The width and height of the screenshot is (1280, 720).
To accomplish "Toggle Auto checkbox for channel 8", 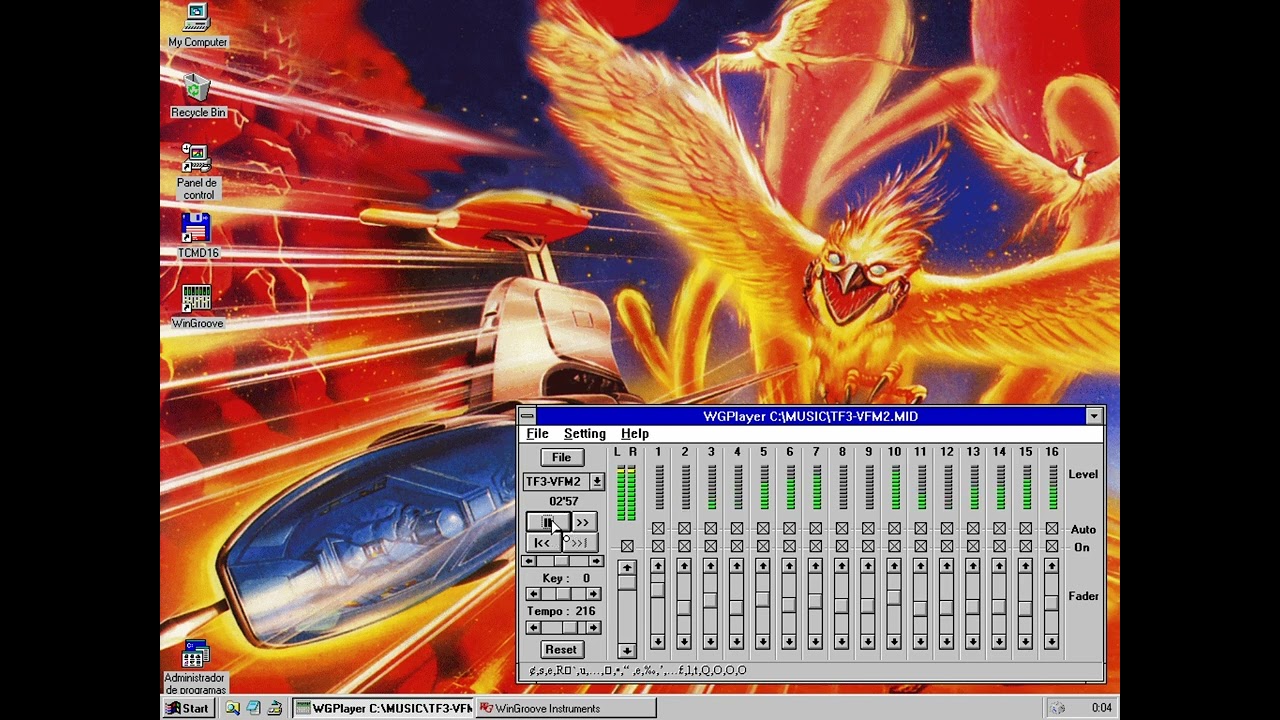I will click(841, 528).
